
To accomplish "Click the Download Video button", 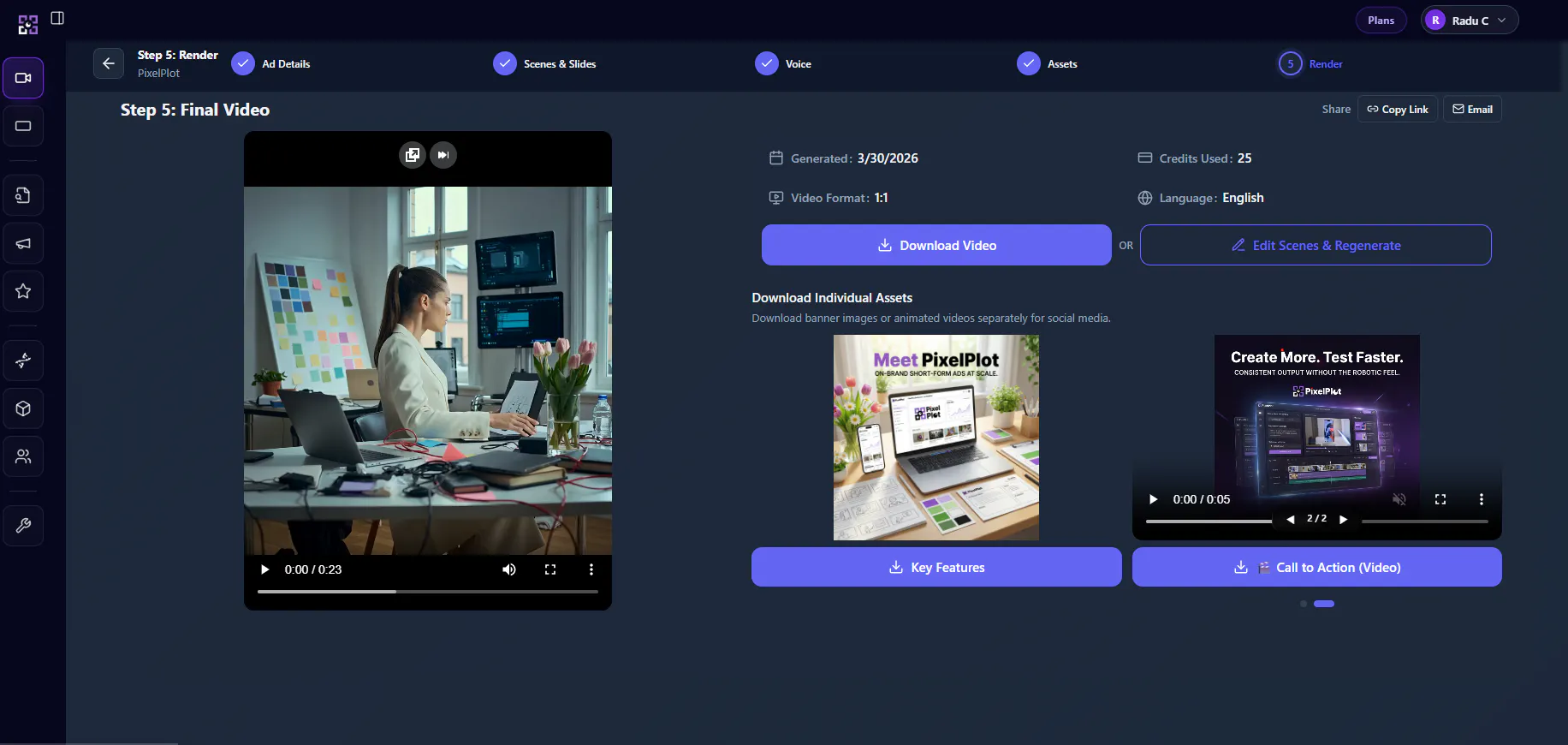I will [x=936, y=245].
